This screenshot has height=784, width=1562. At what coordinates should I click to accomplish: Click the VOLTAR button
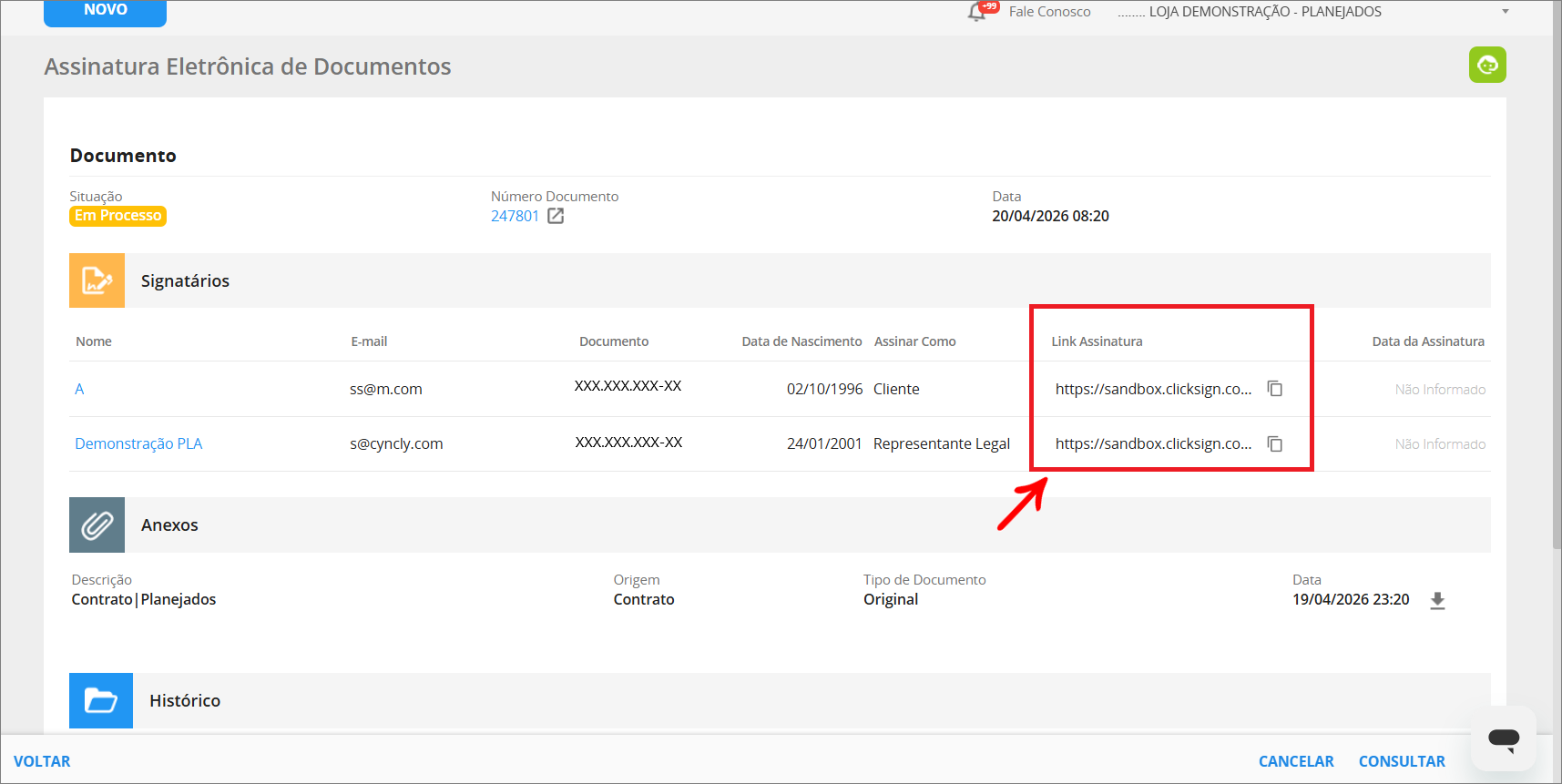coord(42,761)
